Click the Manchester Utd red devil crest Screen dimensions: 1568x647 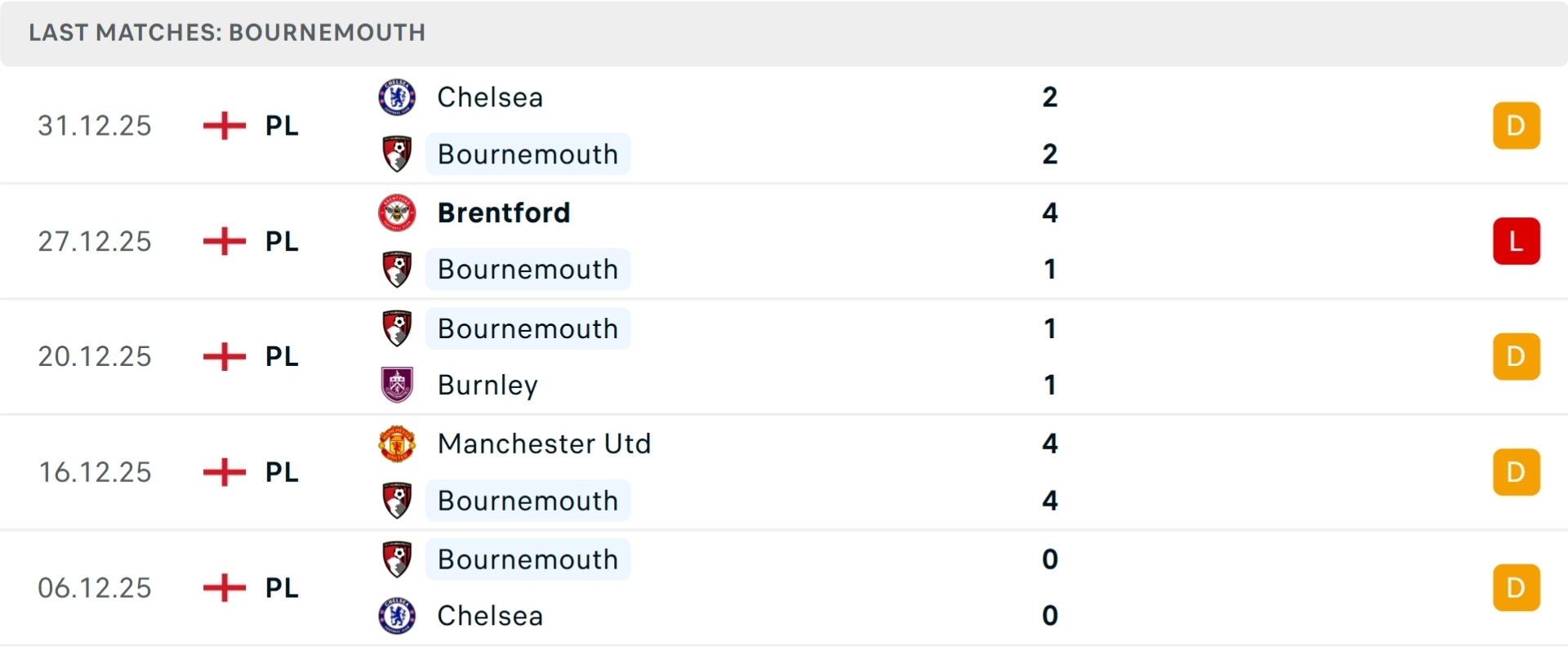tap(397, 444)
